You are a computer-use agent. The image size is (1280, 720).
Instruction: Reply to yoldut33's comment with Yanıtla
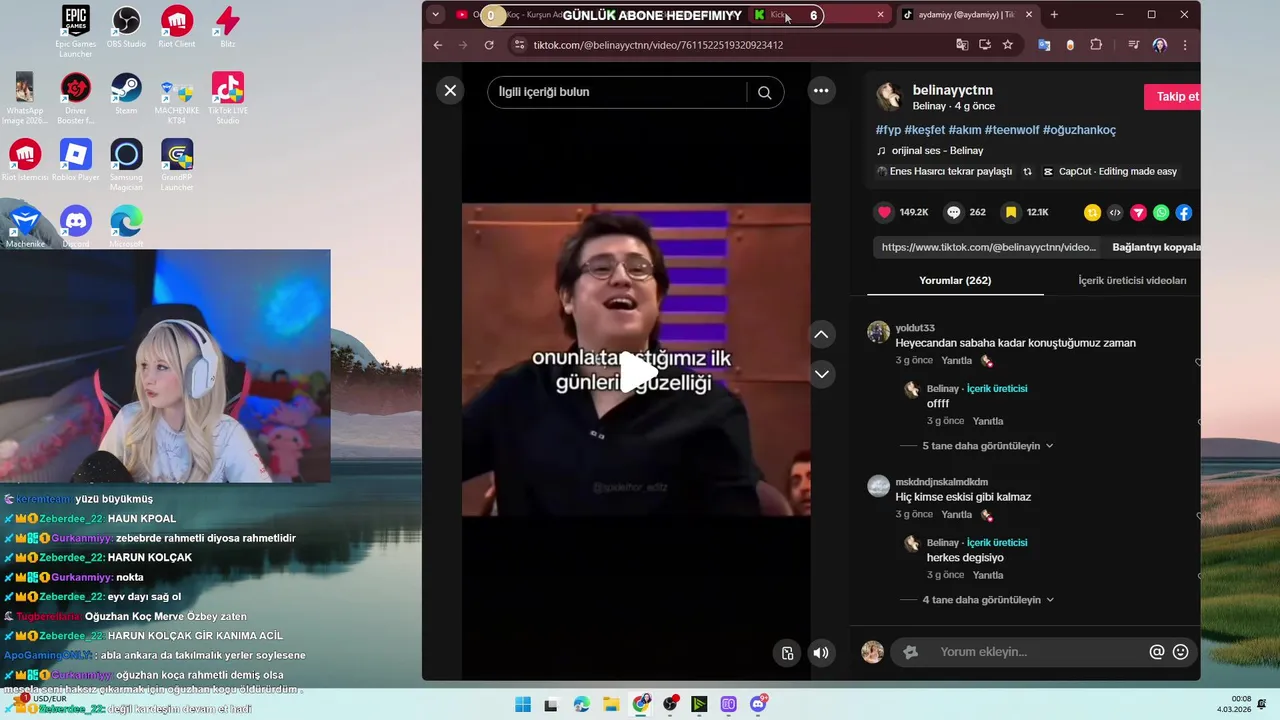pyautogui.click(x=956, y=361)
